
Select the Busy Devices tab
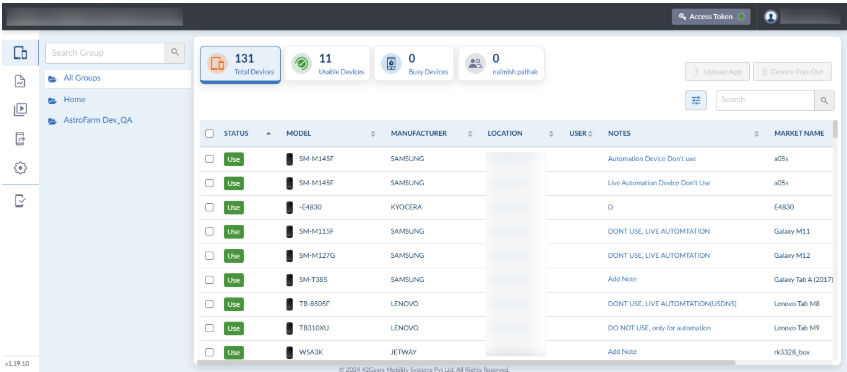[x=414, y=64]
